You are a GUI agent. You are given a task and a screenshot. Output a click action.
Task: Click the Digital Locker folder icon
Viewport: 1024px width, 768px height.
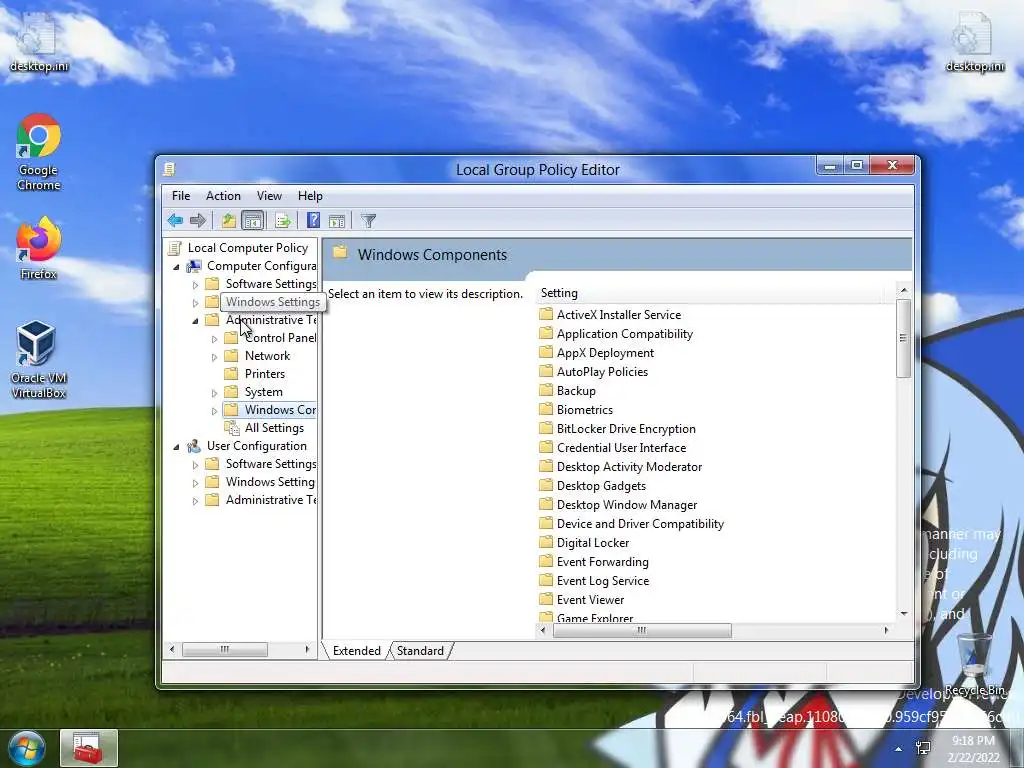[x=546, y=543]
